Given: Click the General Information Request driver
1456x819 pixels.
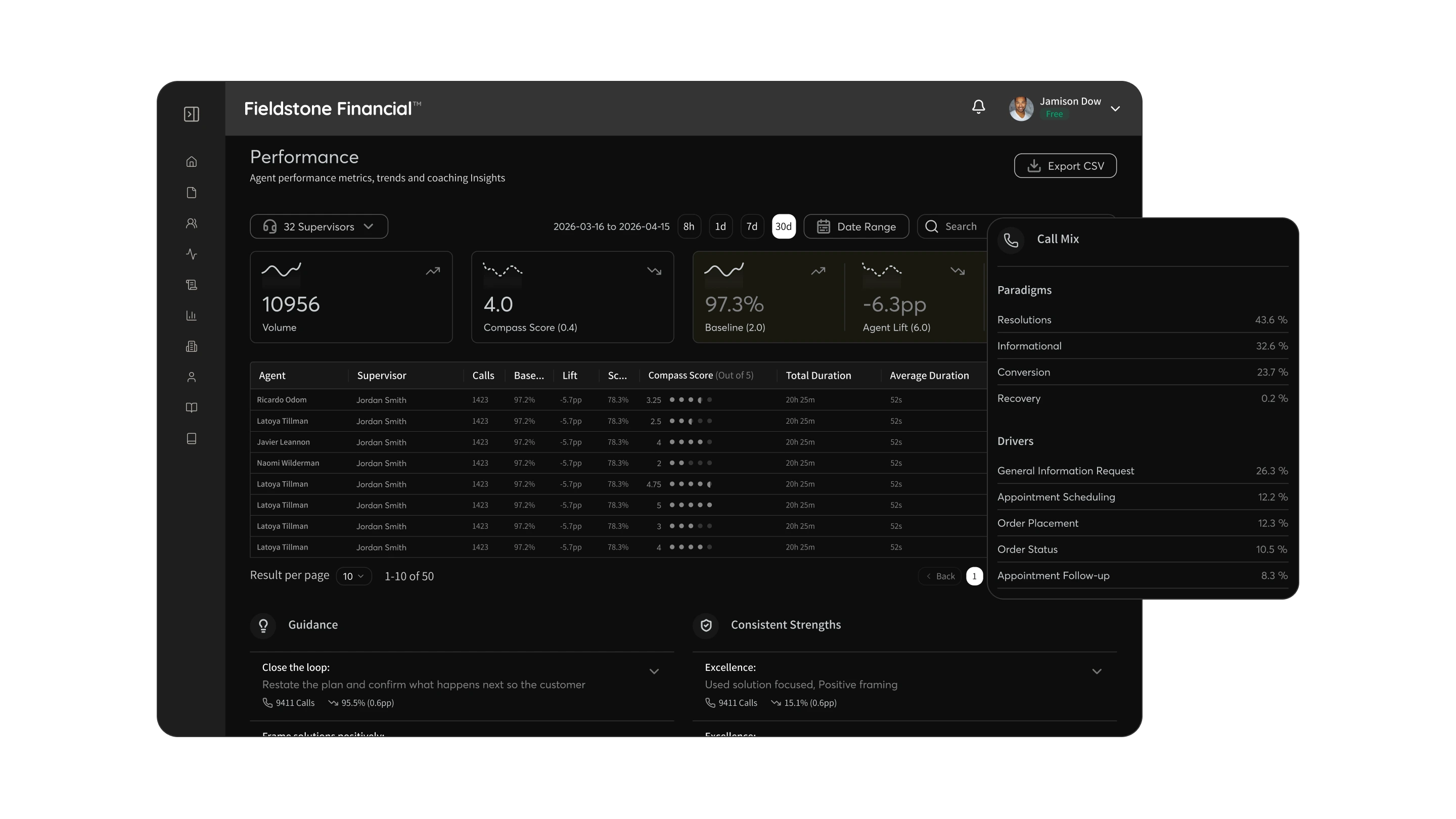Looking at the screenshot, I should tap(1143, 471).
